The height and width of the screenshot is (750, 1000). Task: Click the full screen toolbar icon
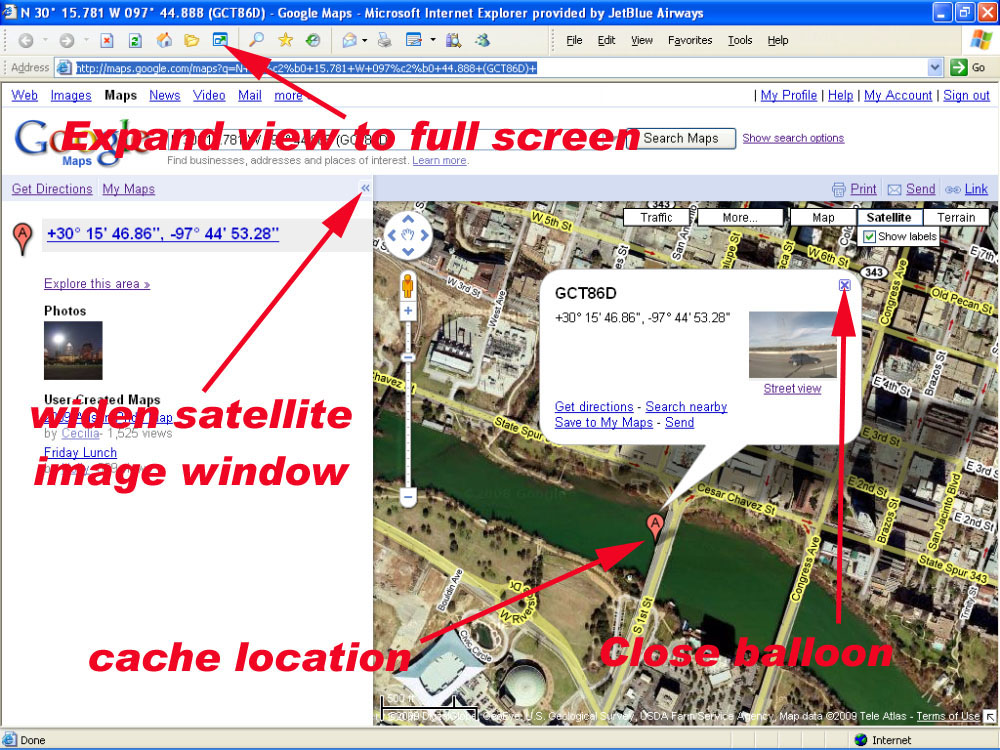tap(220, 40)
